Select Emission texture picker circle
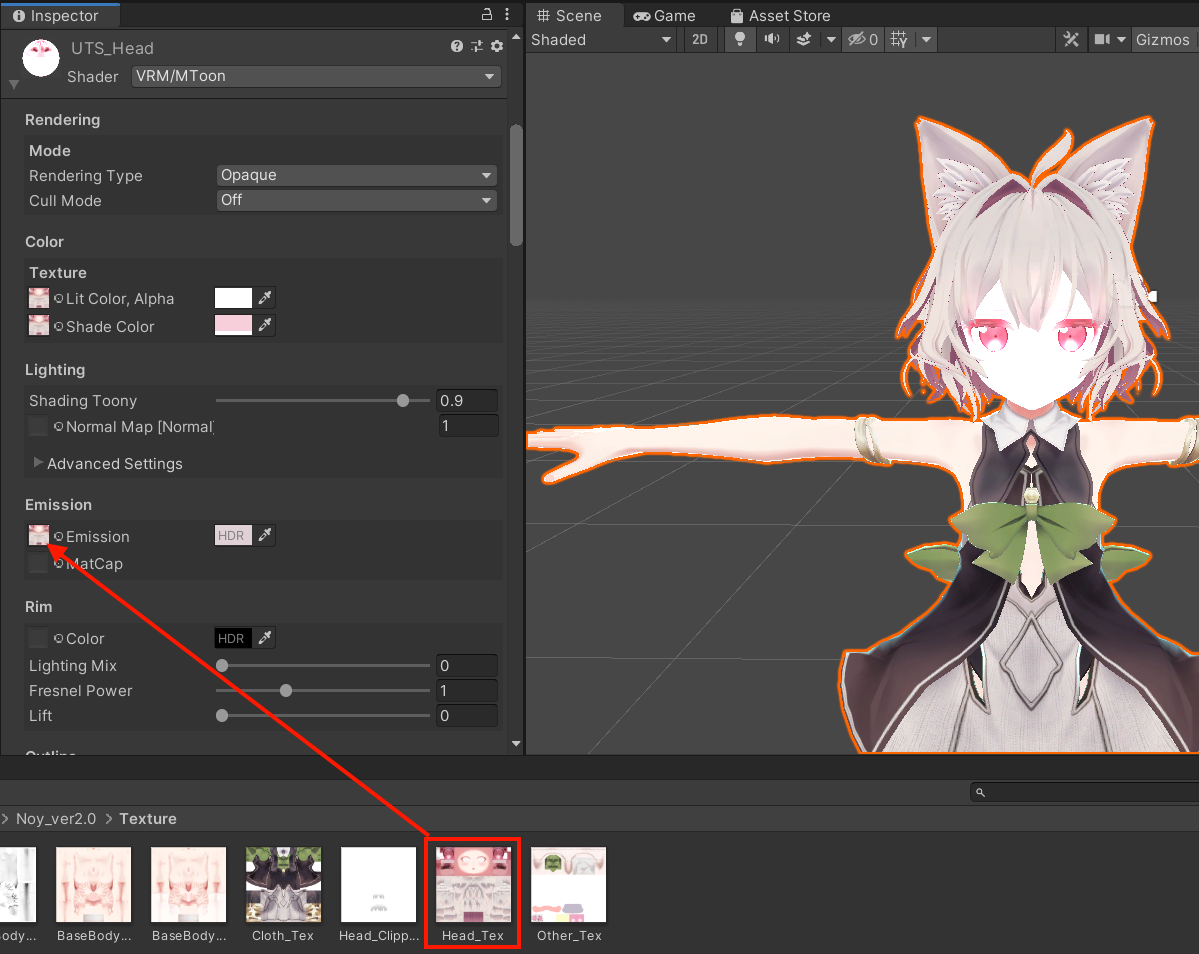1199x954 pixels. (x=58, y=537)
